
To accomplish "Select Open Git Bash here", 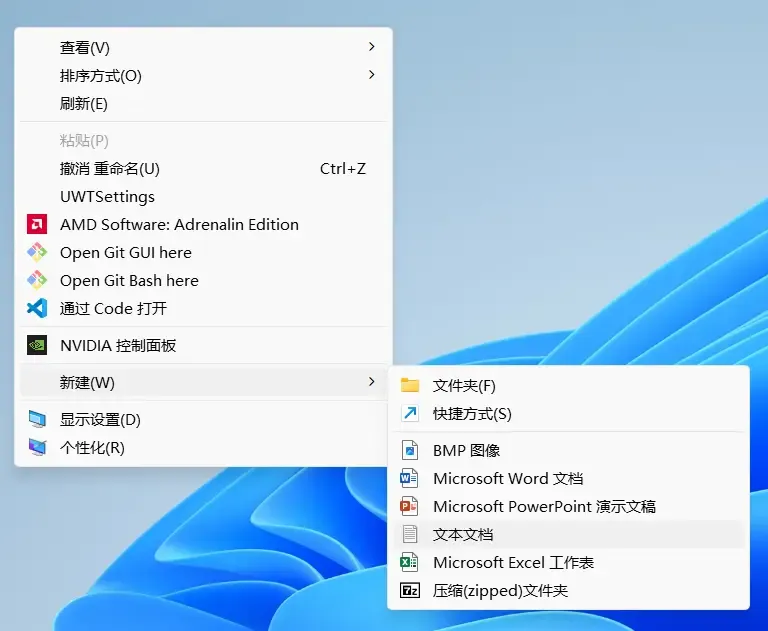I will 203,280.
